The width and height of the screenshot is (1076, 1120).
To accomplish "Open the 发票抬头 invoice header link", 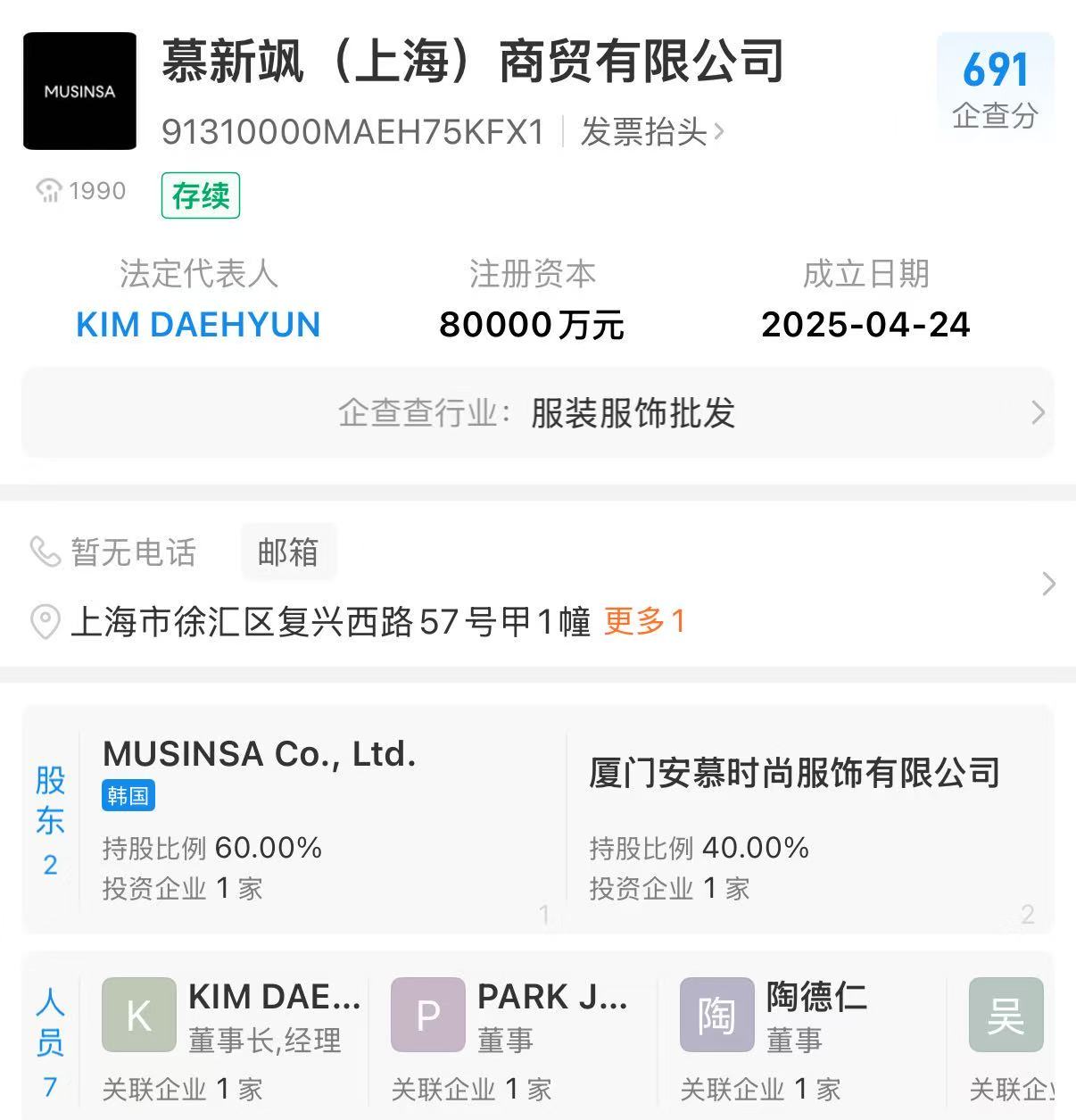I will coord(652,133).
